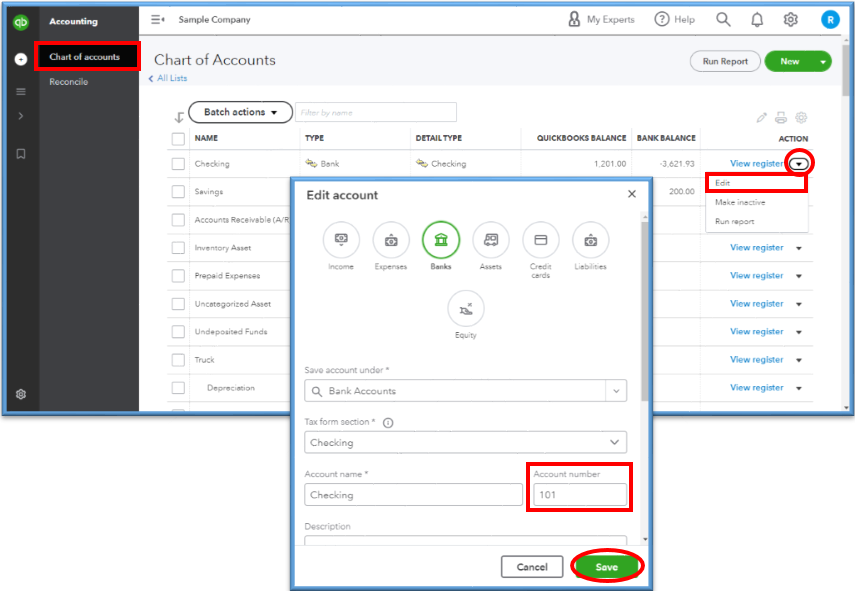Image resolution: width=855 pixels, height=591 pixels.
Task: Open the Tax form section dropdown
Action: [x=465, y=442]
